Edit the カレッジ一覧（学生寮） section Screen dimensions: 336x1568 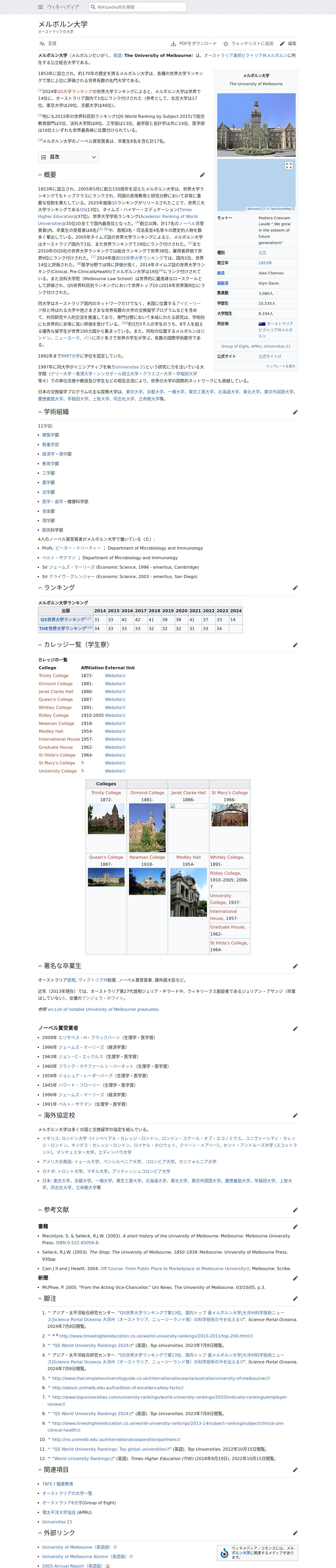295,645
